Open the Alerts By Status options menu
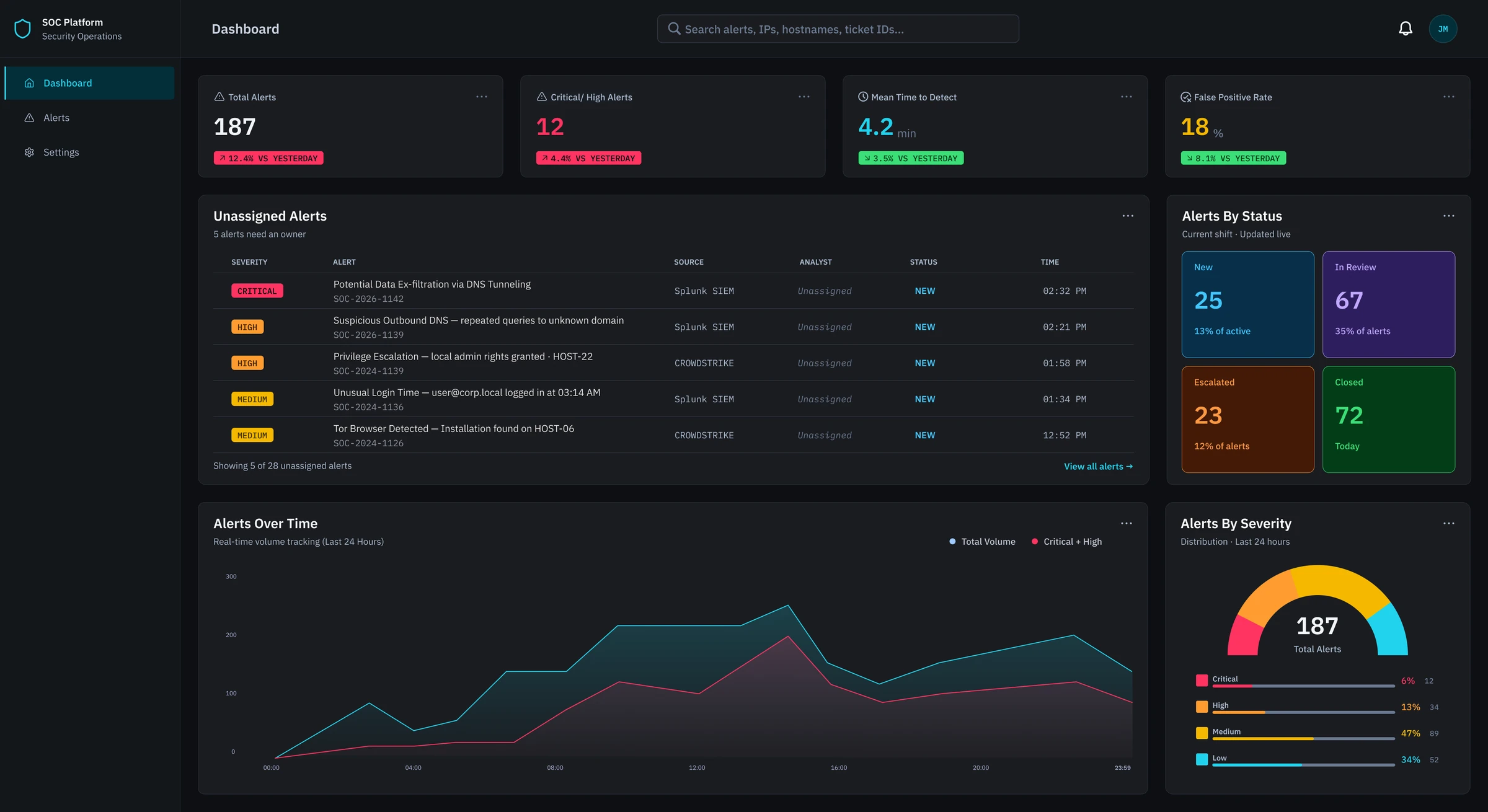 pyautogui.click(x=1449, y=216)
